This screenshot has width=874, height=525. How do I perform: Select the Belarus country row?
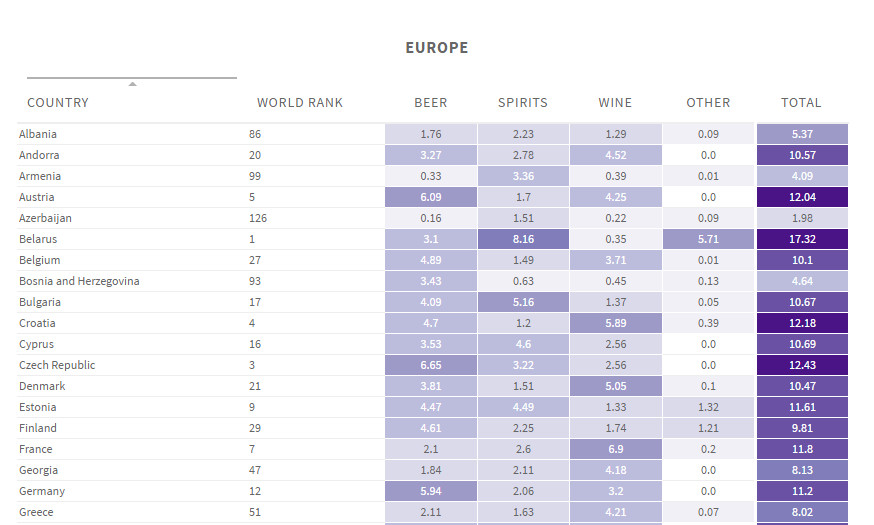click(x=38, y=240)
